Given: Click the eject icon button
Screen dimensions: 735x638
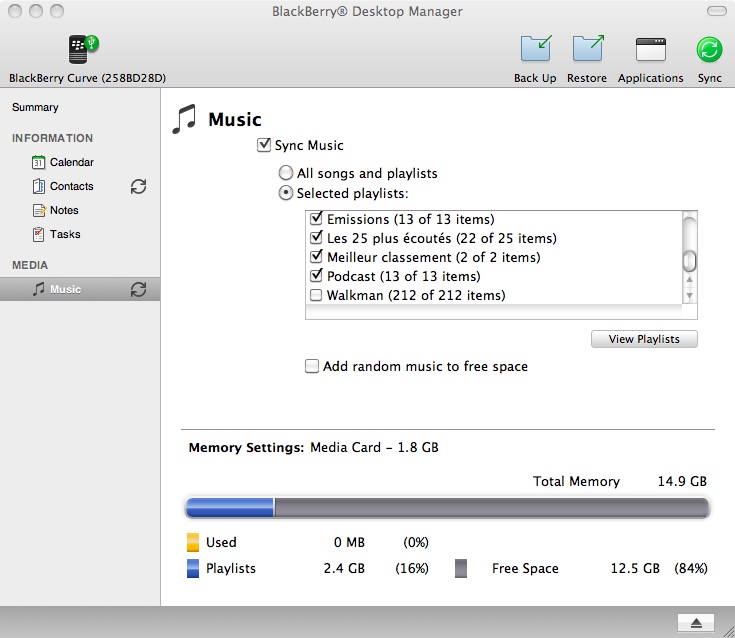Looking at the screenshot, I should (696, 623).
